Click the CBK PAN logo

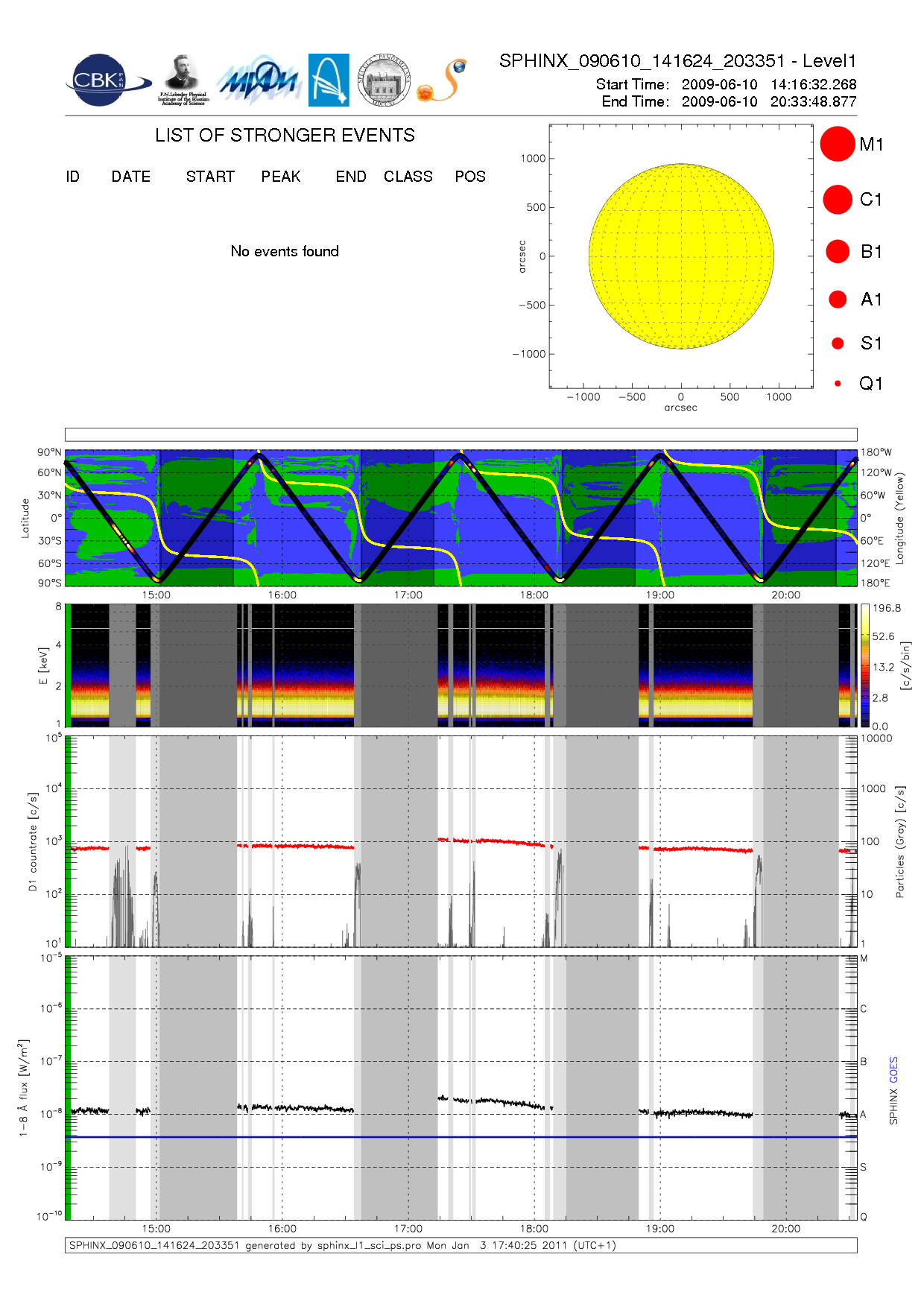tap(107, 80)
